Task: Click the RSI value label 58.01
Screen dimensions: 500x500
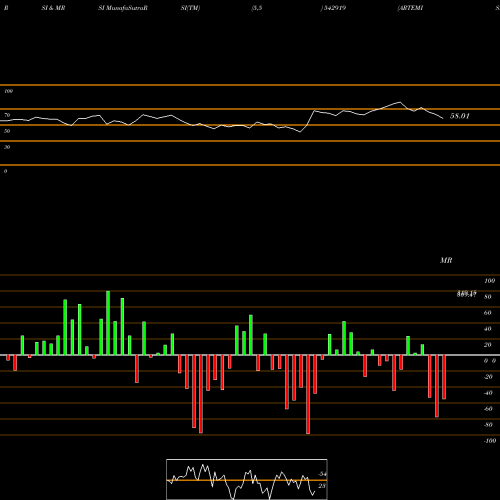Action: 460,116
